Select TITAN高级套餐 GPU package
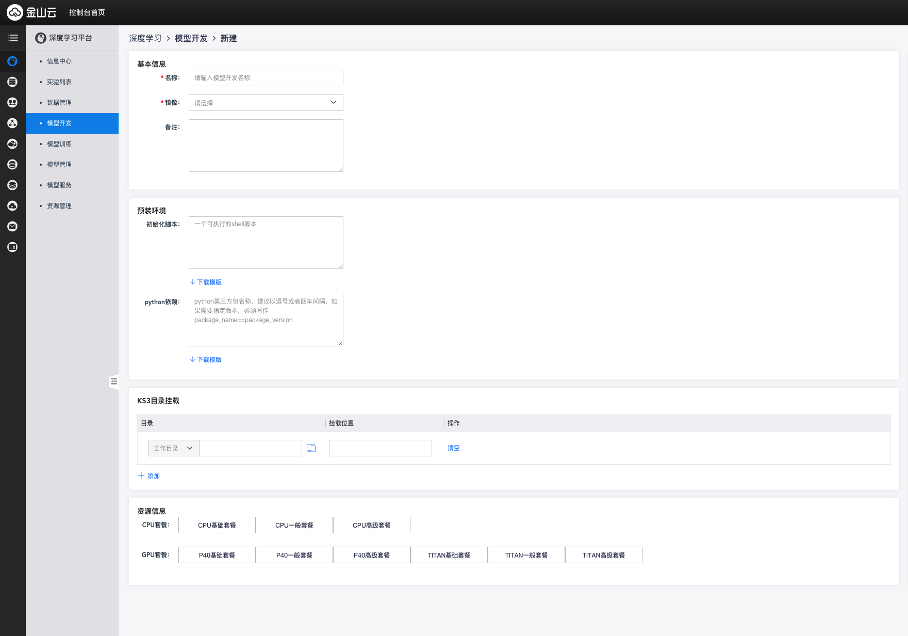 tap(604, 555)
